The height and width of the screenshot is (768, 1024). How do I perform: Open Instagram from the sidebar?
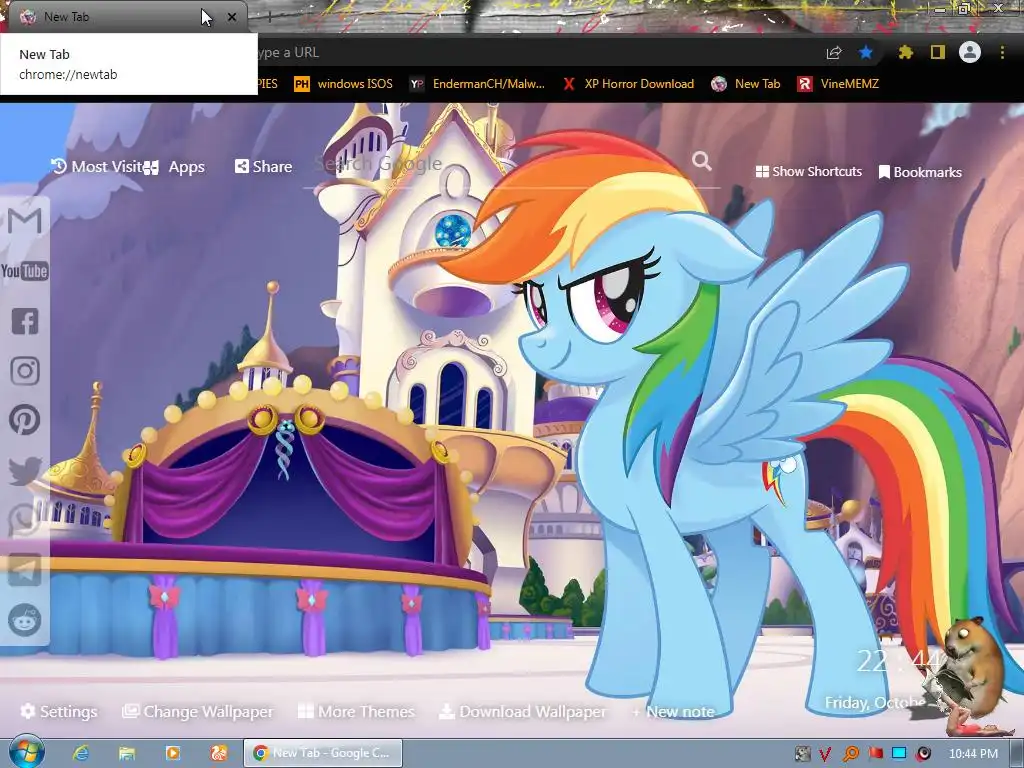[x=25, y=370]
